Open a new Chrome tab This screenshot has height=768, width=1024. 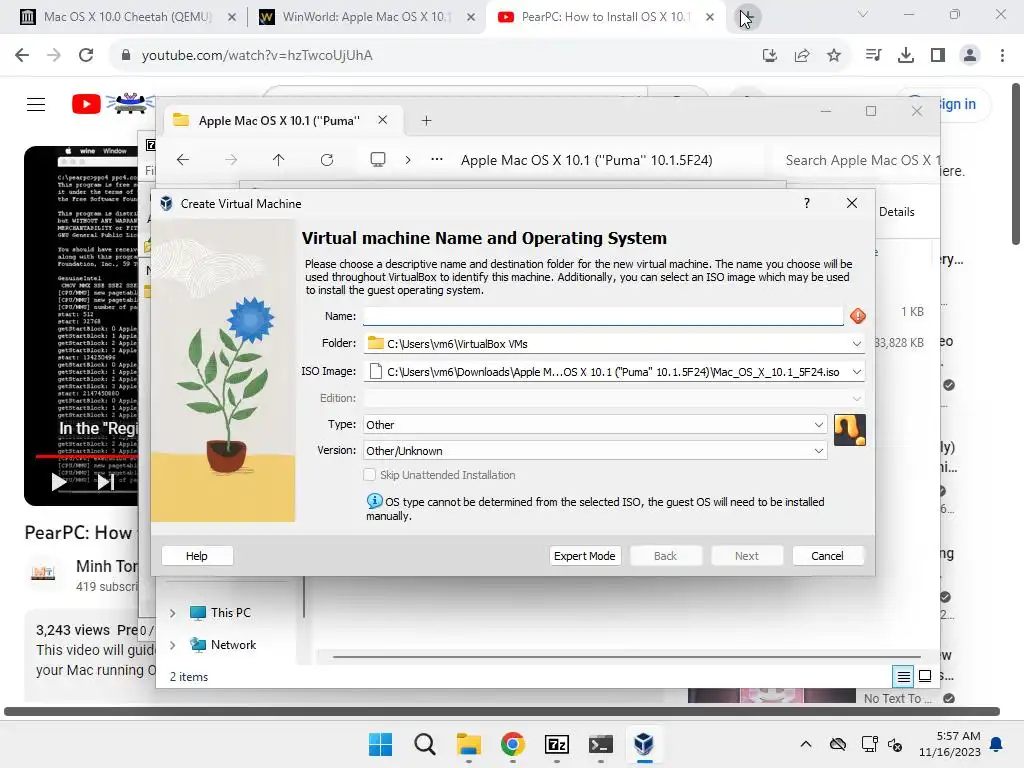point(746,17)
